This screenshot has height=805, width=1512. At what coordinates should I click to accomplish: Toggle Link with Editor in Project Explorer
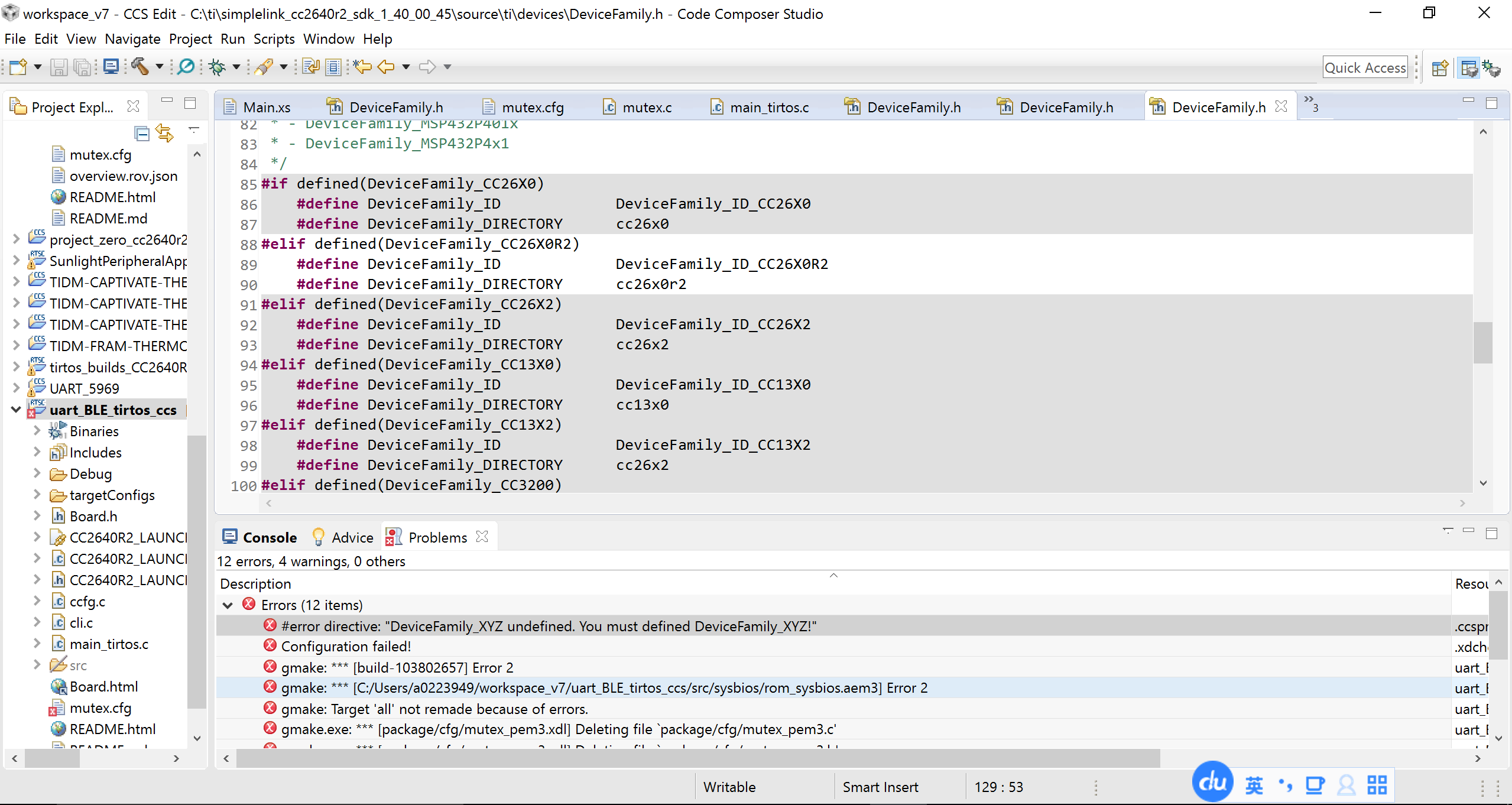(x=164, y=133)
